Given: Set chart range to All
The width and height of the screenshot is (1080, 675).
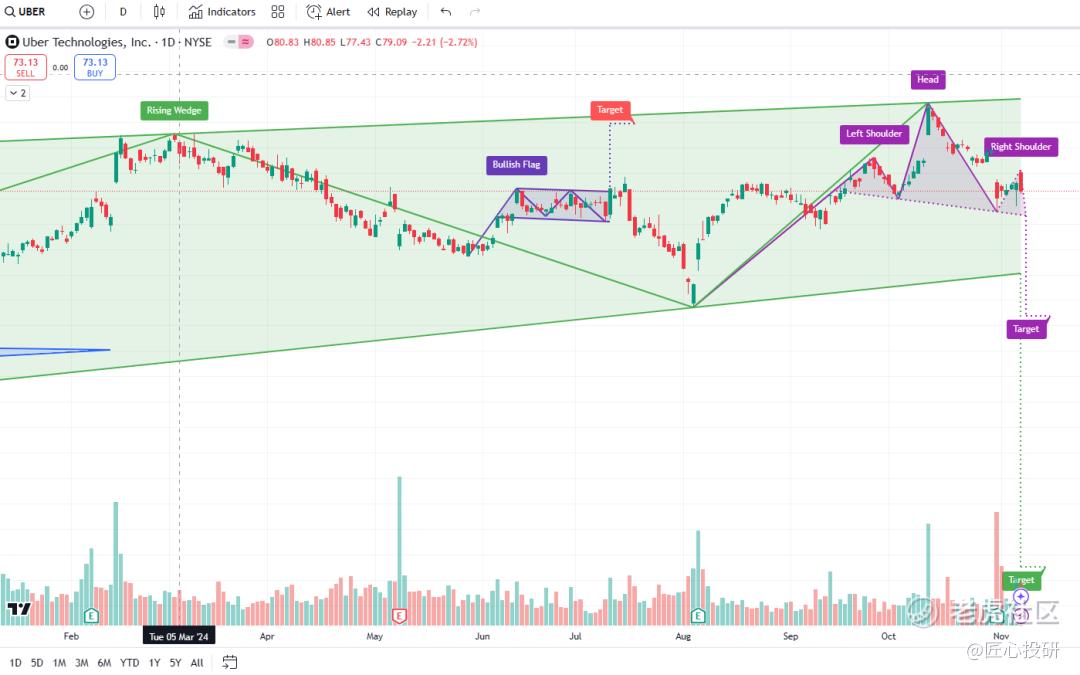Looking at the screenshot, I should [197, 663].
